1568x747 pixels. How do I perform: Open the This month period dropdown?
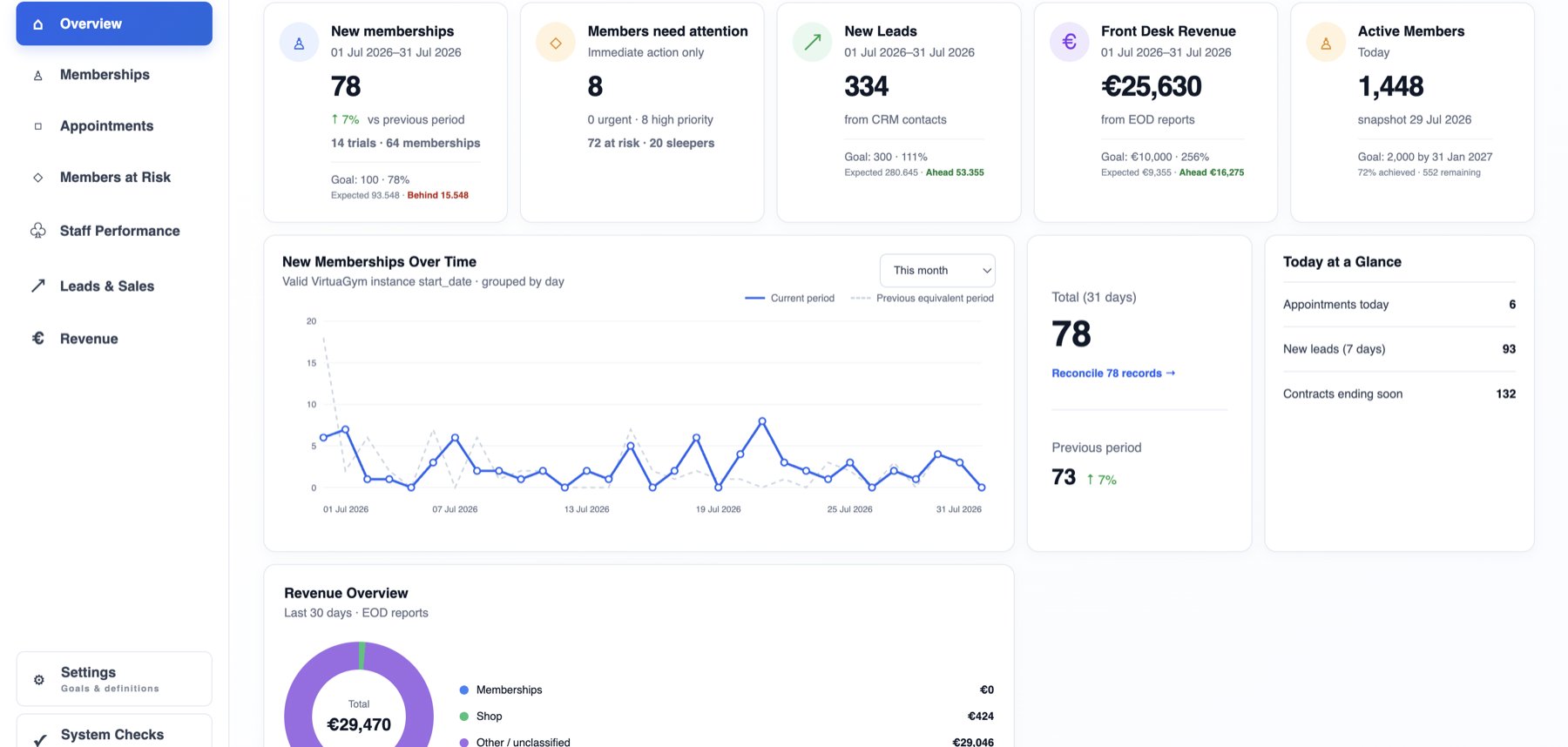[x=937, y=271]
